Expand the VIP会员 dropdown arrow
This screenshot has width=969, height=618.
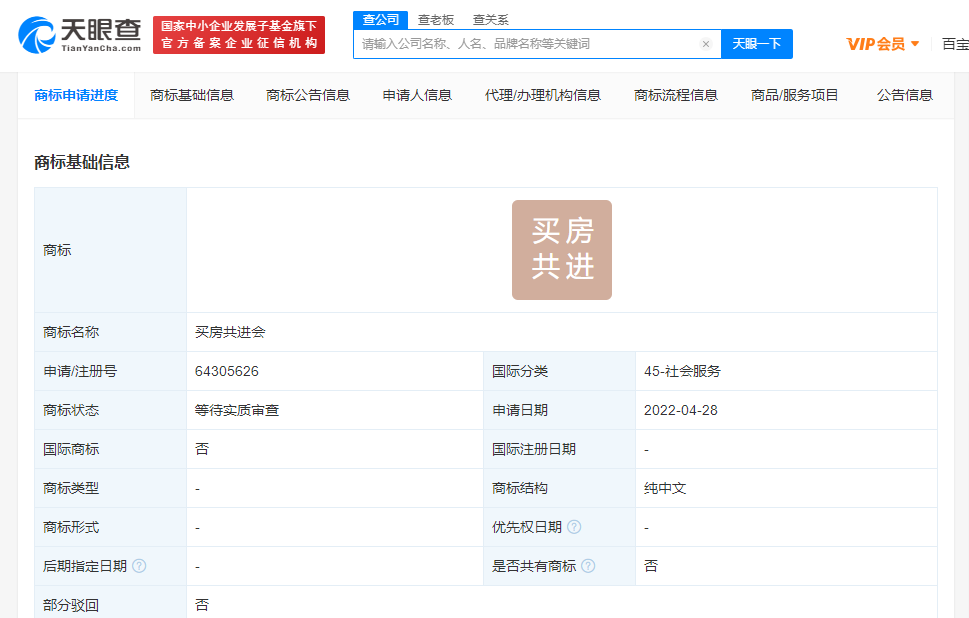pyautogui.click(x=915, y=44)
